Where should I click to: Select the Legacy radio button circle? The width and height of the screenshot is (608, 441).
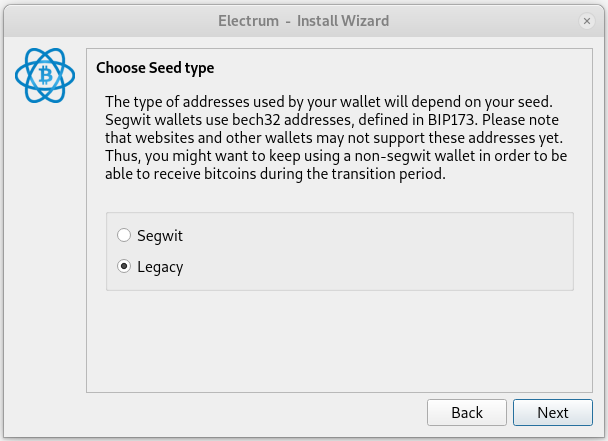click(124, 266)
